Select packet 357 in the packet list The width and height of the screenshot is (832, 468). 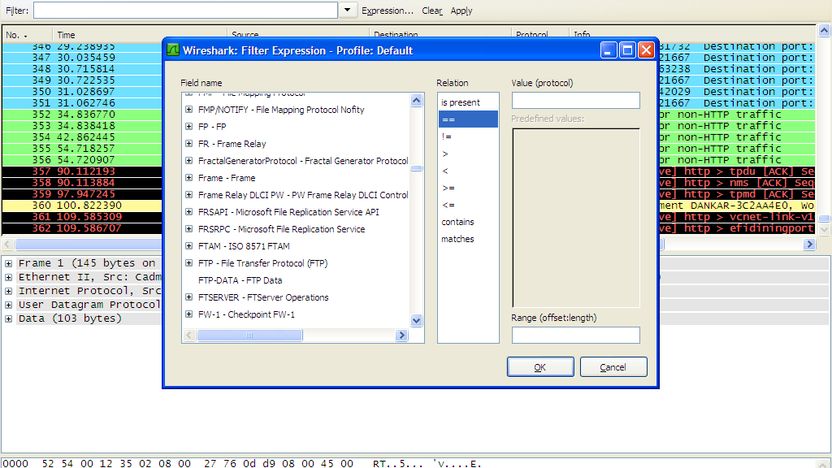tap(82, 171)
